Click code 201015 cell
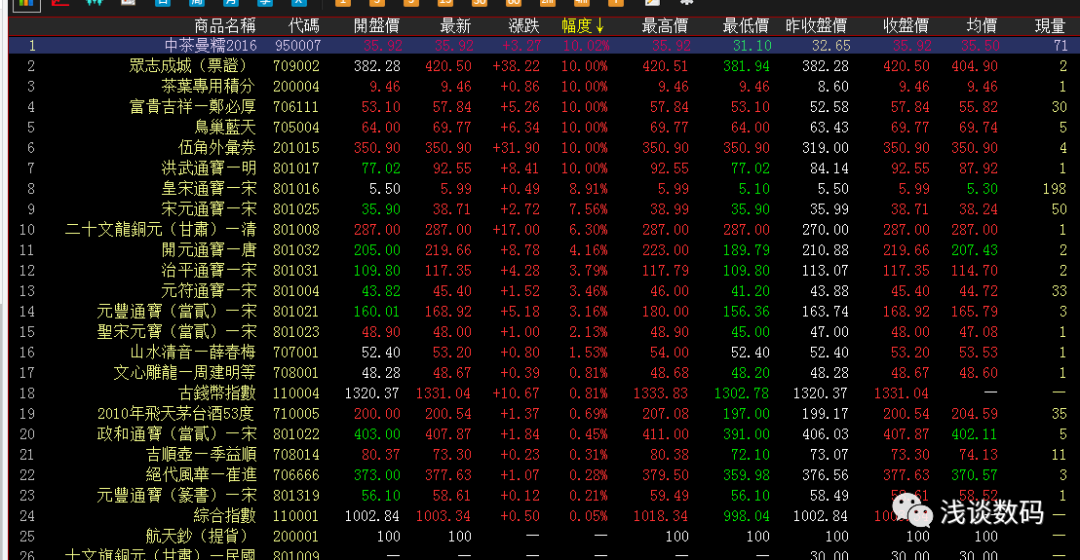Viewport: 1080px width, 560px height. point(296,148)
